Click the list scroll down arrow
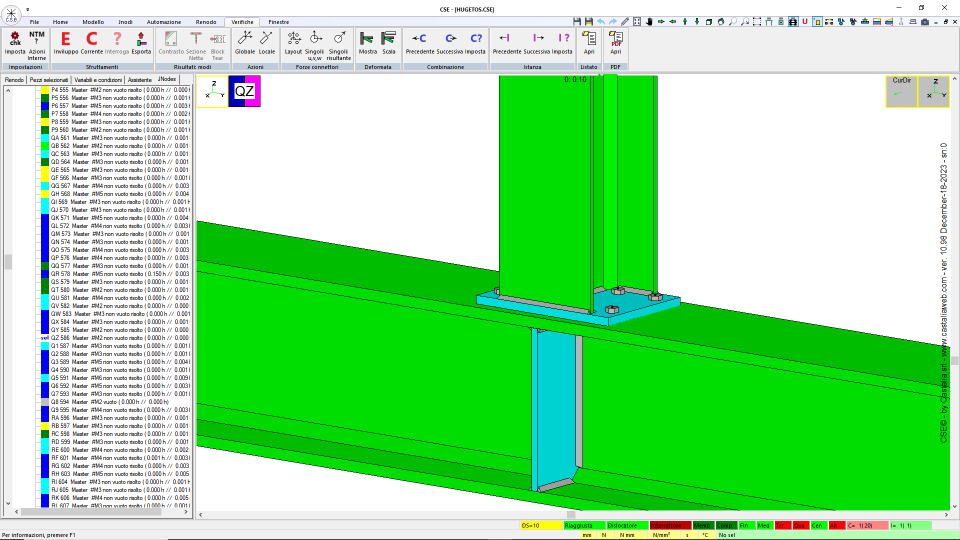 [x=8, y=504]
